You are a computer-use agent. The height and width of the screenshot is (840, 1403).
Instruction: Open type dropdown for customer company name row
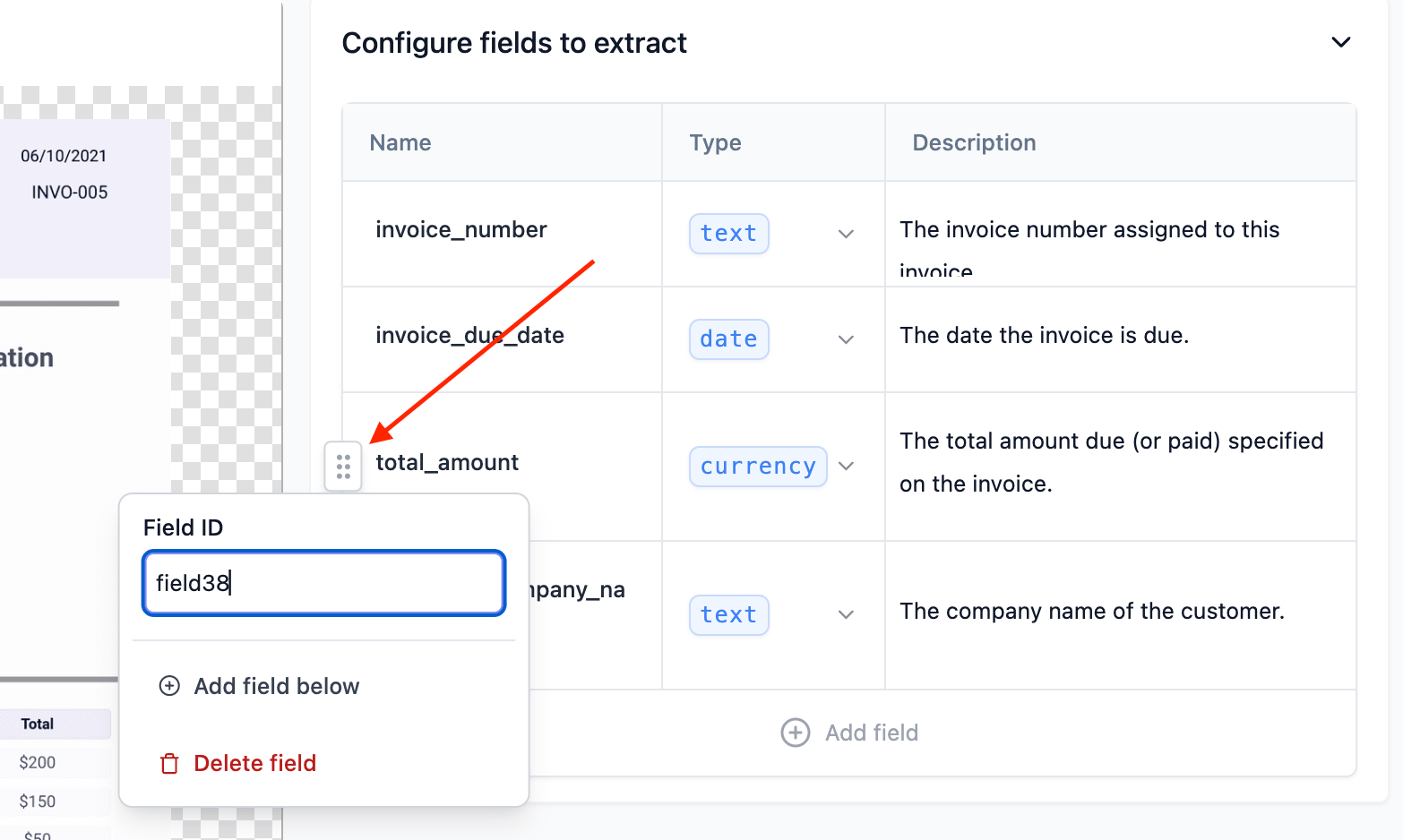point(845,615)
